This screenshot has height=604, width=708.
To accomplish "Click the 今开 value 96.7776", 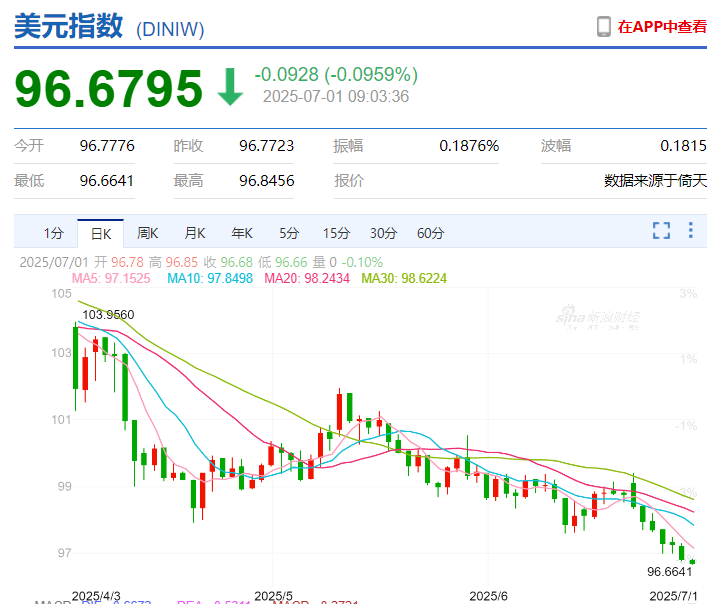I will tap(107, 146).
